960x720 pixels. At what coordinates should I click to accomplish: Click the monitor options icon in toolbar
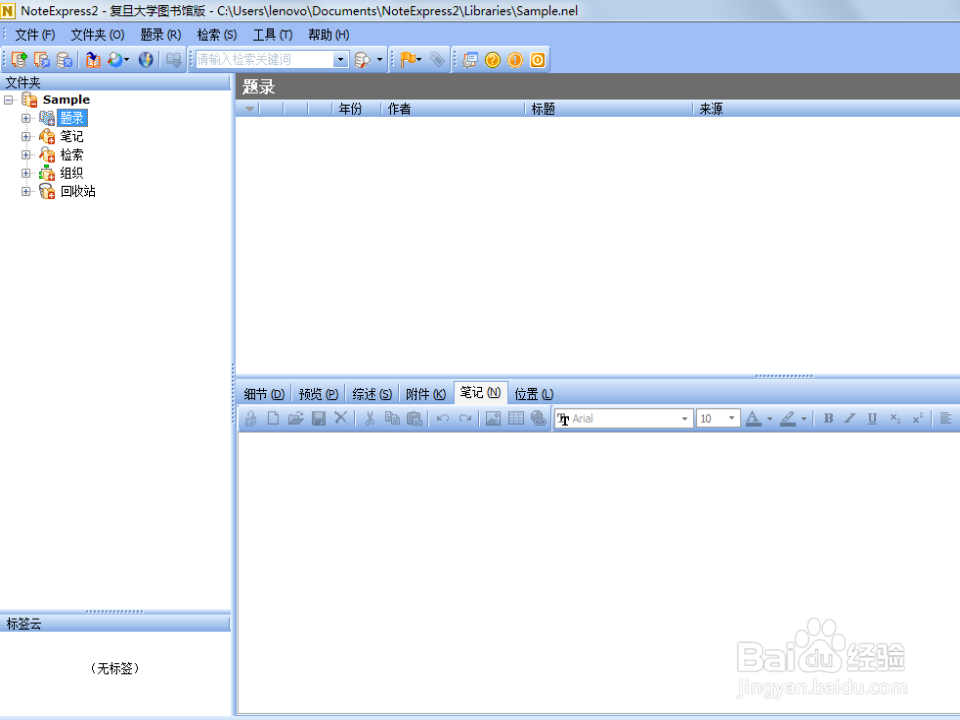click(x=470, y=59)
